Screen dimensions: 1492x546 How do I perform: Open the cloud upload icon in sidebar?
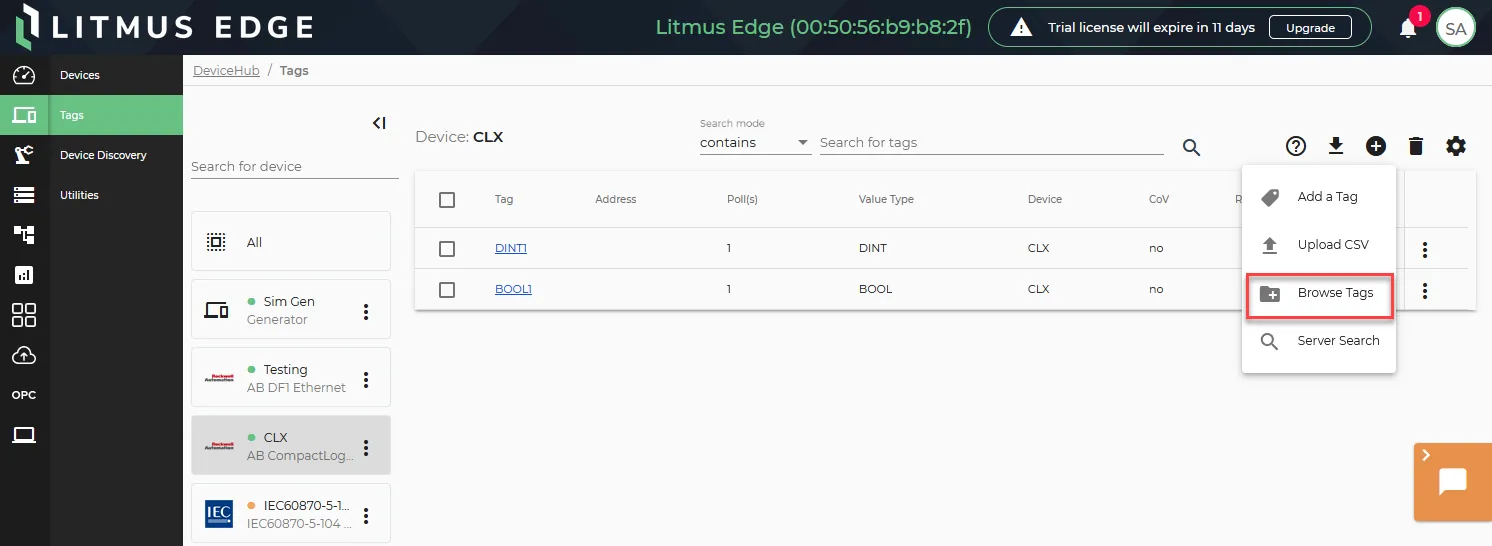pyautogui.click(x=24, y=355)
